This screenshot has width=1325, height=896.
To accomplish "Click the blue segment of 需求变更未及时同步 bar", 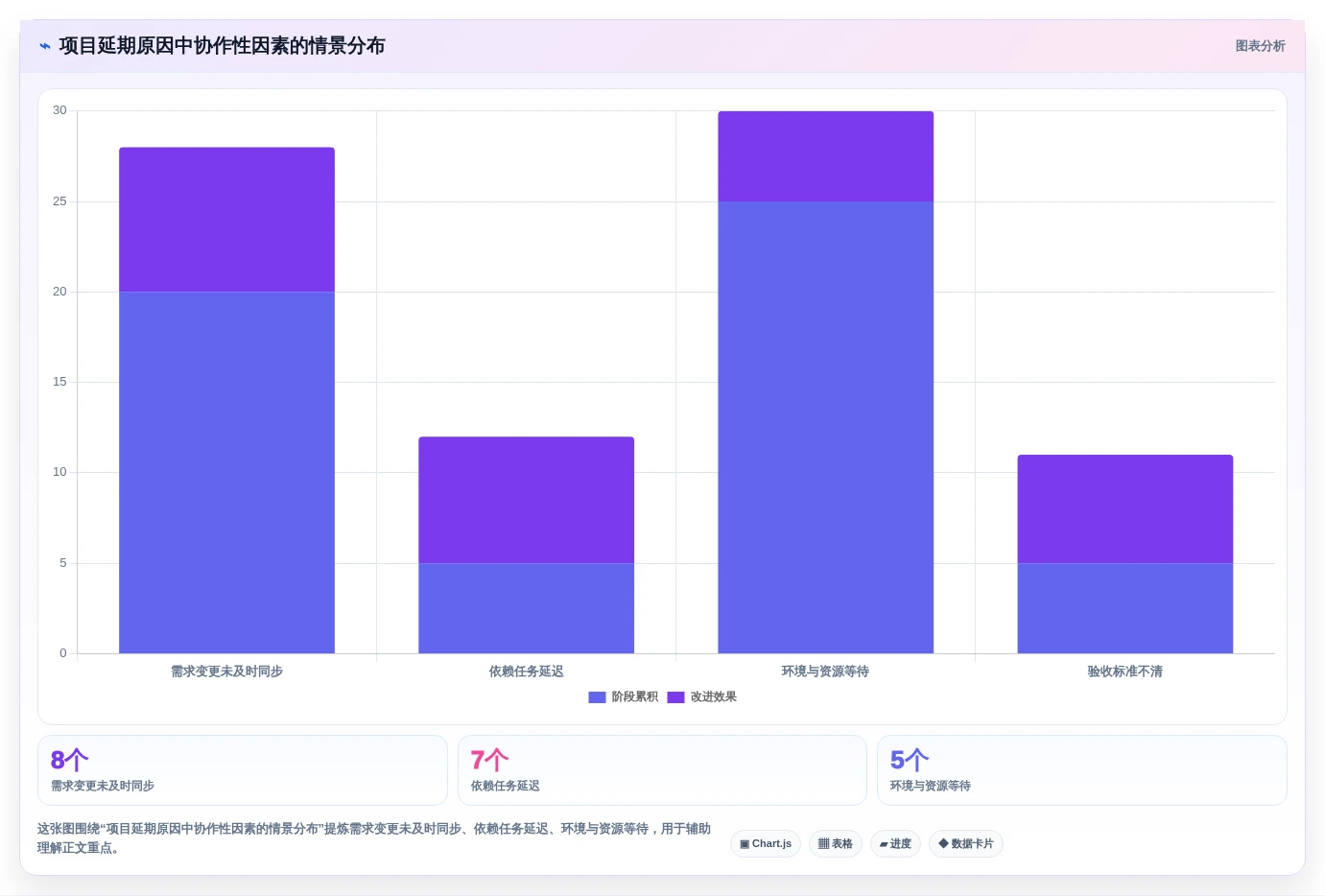I will click(x=226, y=473).
